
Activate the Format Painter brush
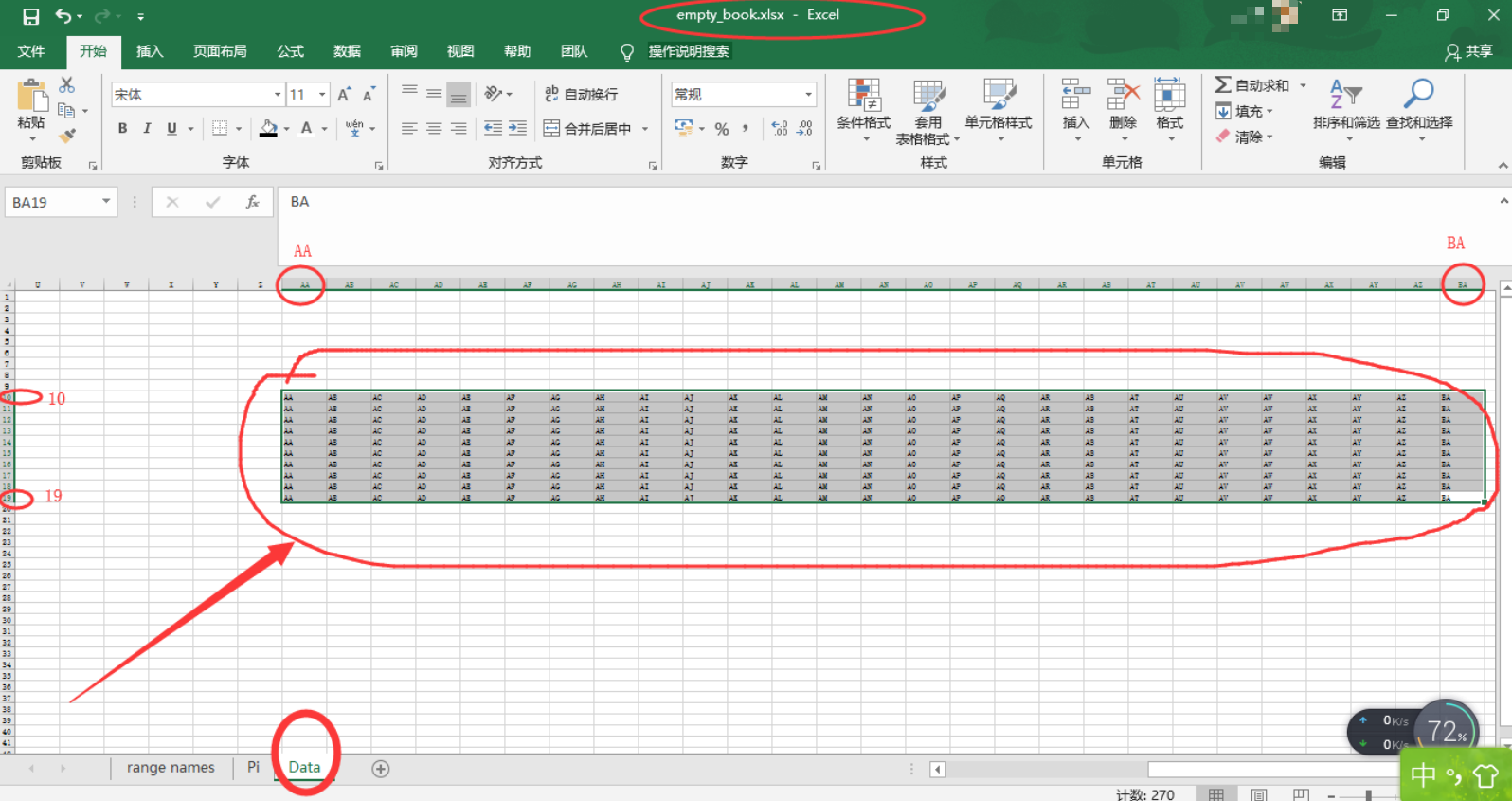pos(66,137)
